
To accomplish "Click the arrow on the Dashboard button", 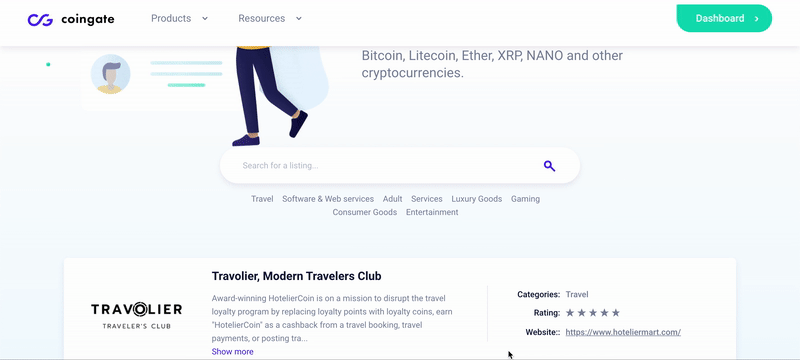I will coord(757,19).
